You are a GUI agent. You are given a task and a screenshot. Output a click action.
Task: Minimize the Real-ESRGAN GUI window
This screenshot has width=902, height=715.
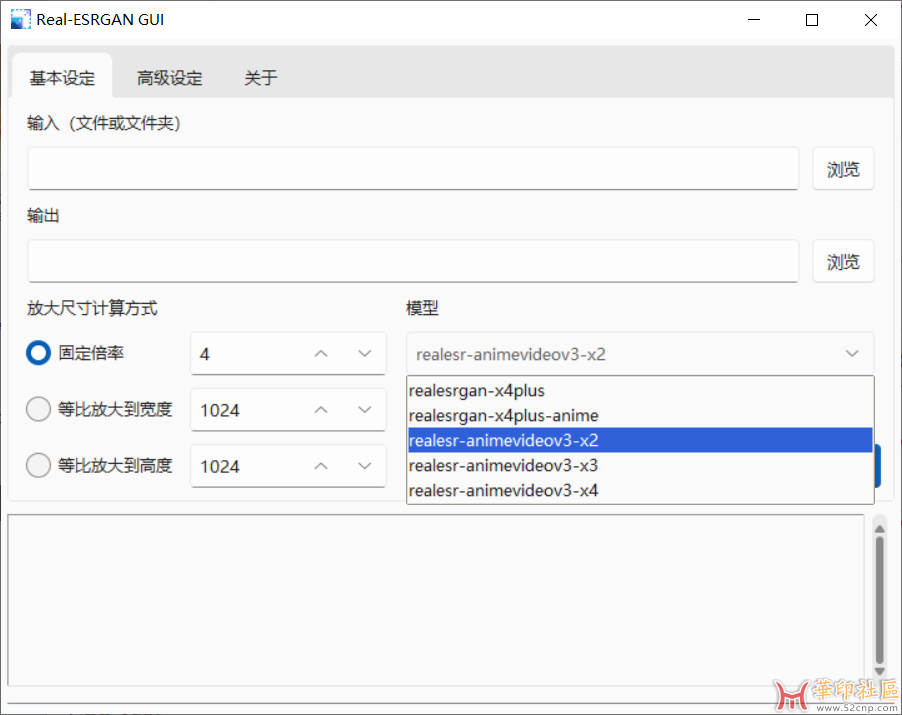(x=754, y=20)
